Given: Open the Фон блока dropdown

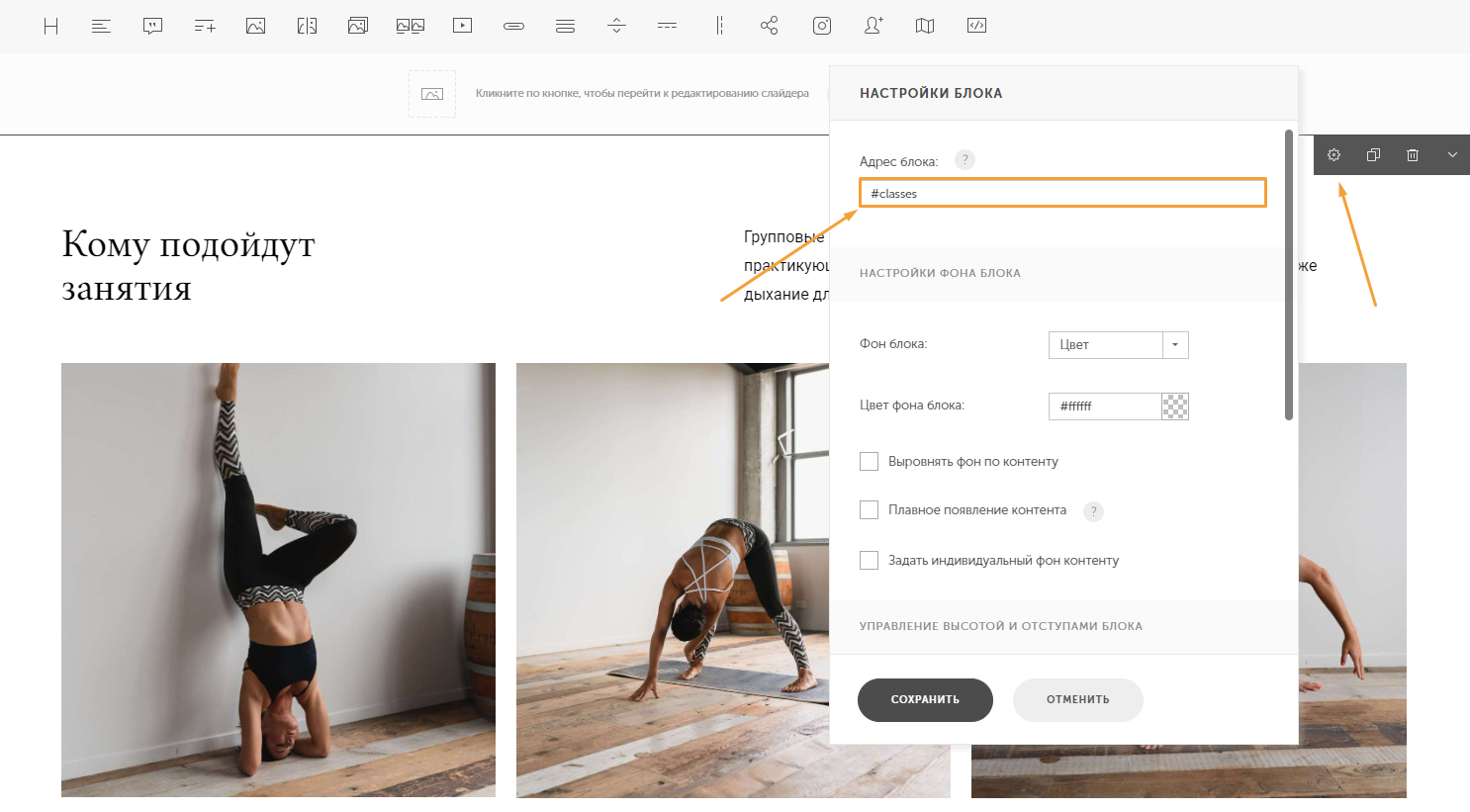Looking at the screenshot, I should [1118, 345].
